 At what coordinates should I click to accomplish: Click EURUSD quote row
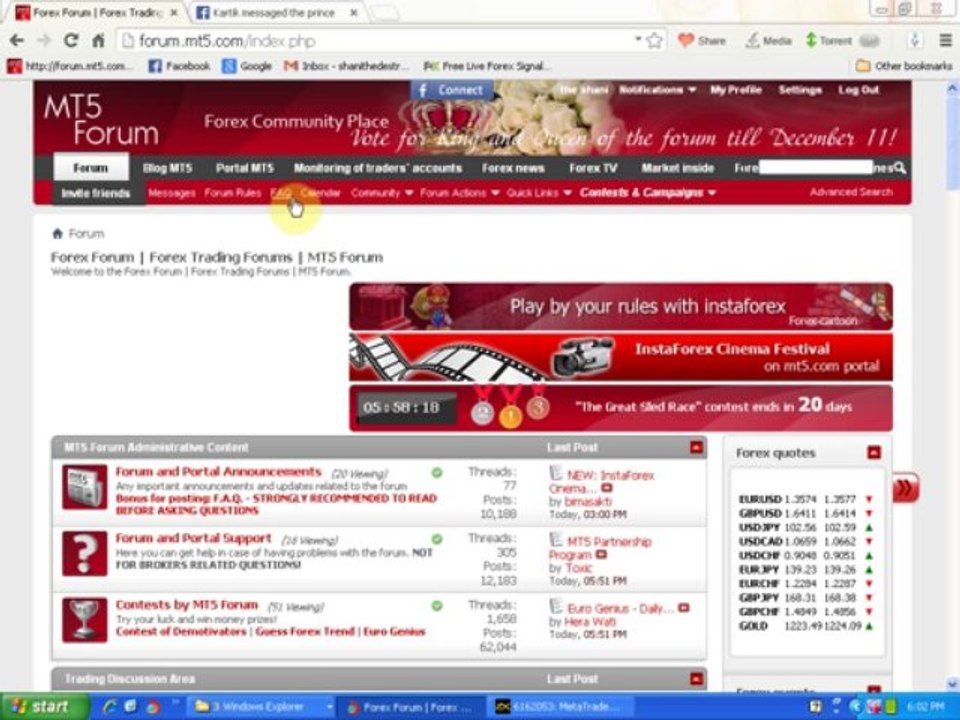[806, 499]
